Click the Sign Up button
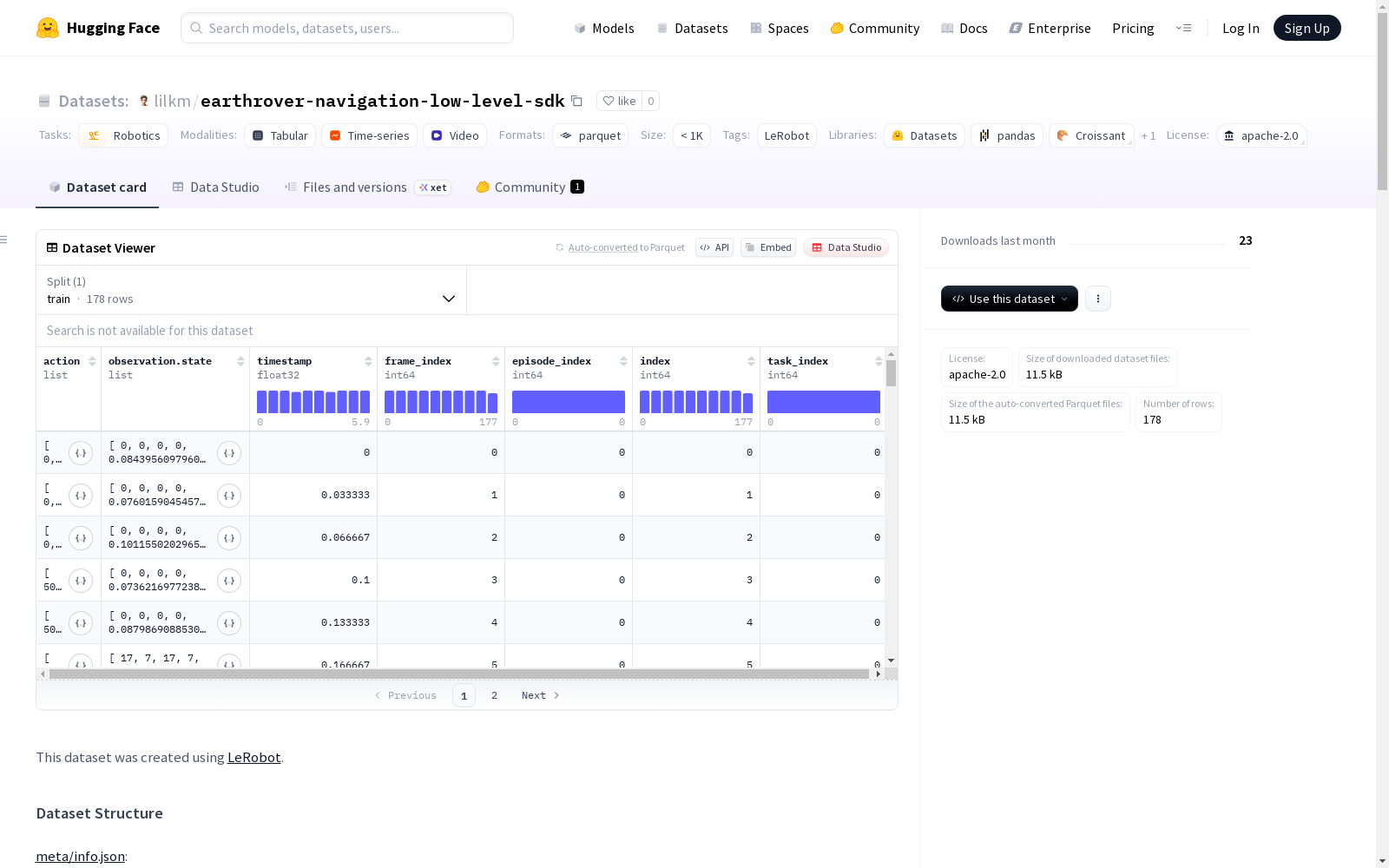This screenshot has height=868, width=1389. click(x=1307, y=28)
